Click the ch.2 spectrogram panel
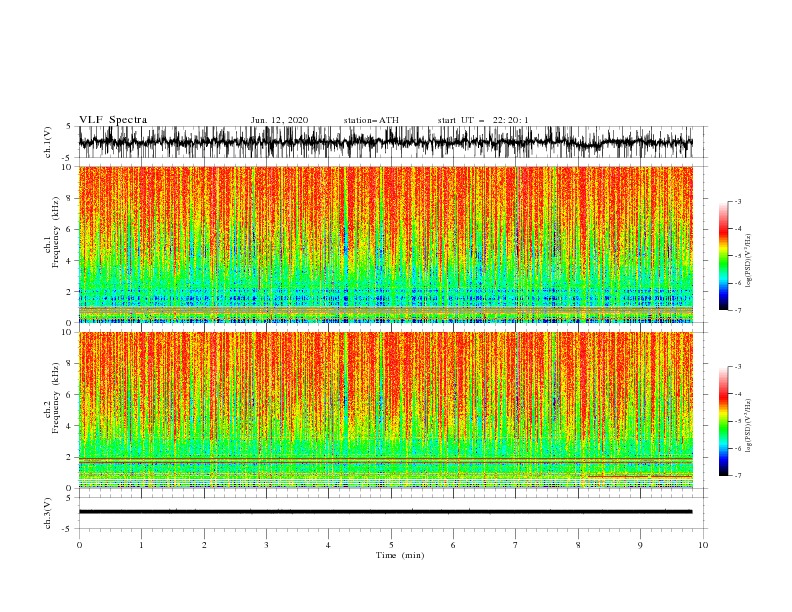The width and height of the screenshot is (792, 612). (386, 410)
